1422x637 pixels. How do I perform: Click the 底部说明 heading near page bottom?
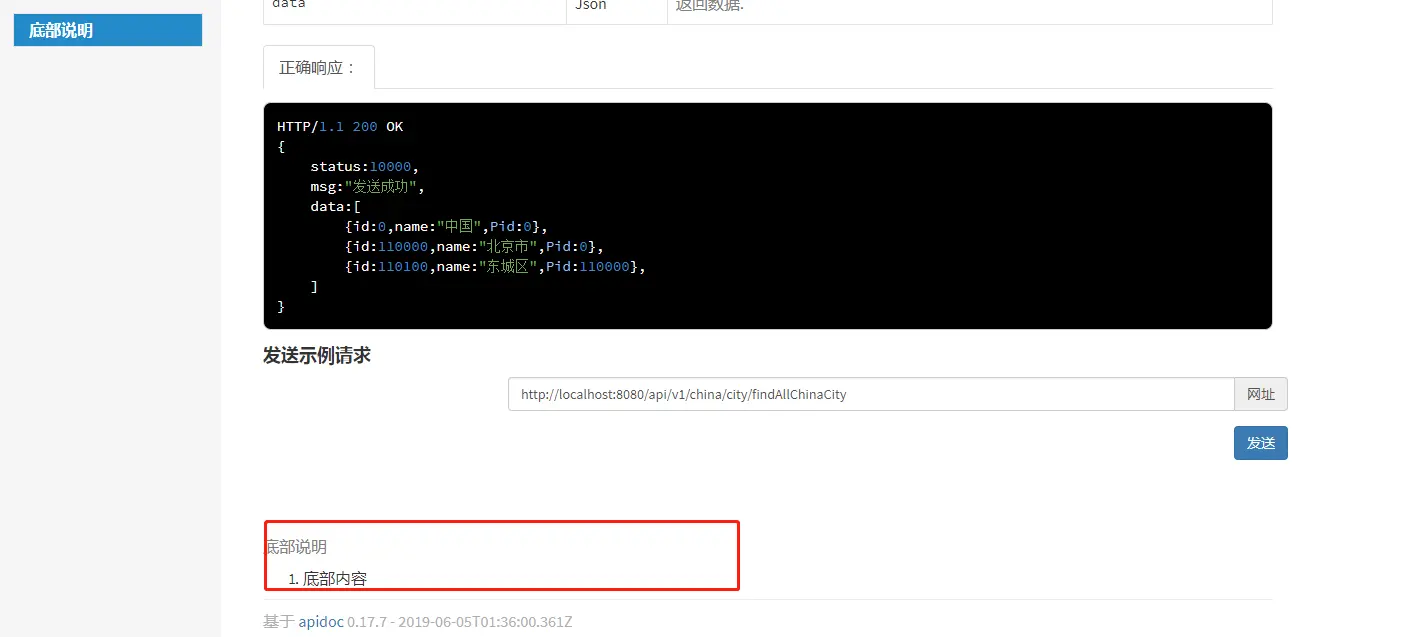point(295,547)
